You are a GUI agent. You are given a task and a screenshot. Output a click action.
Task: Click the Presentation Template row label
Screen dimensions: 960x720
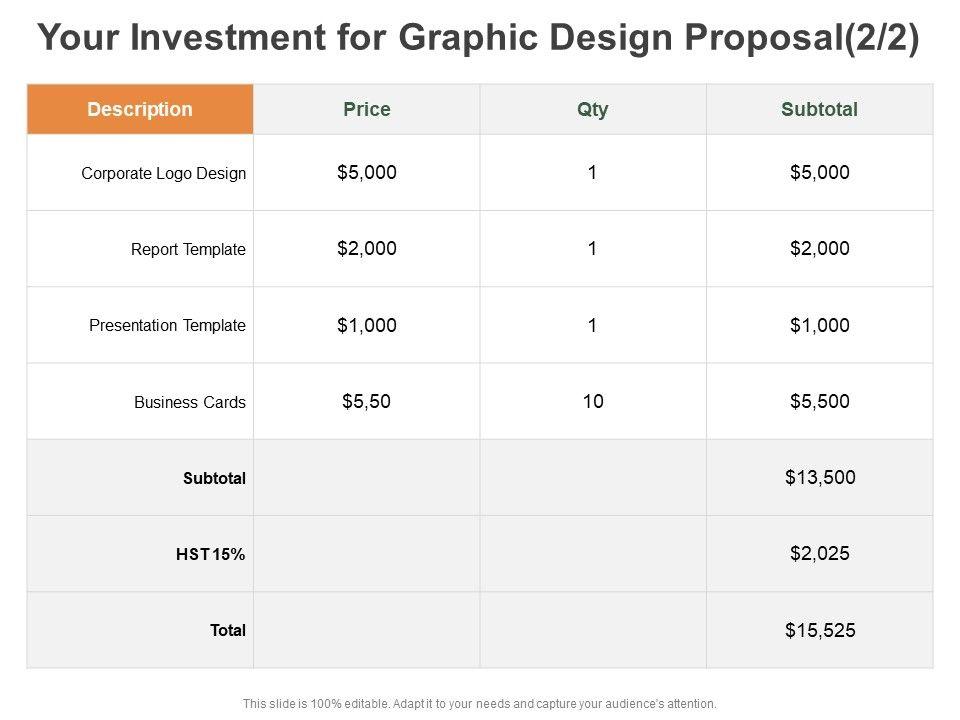click(167, 326)
